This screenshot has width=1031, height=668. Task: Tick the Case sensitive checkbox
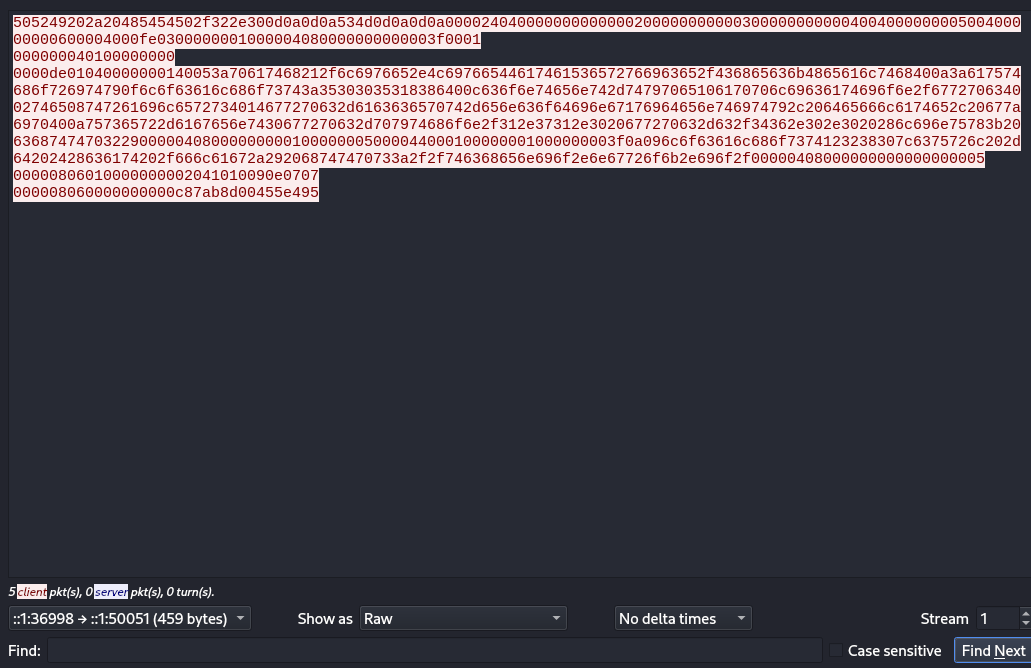tap(836, 651)
